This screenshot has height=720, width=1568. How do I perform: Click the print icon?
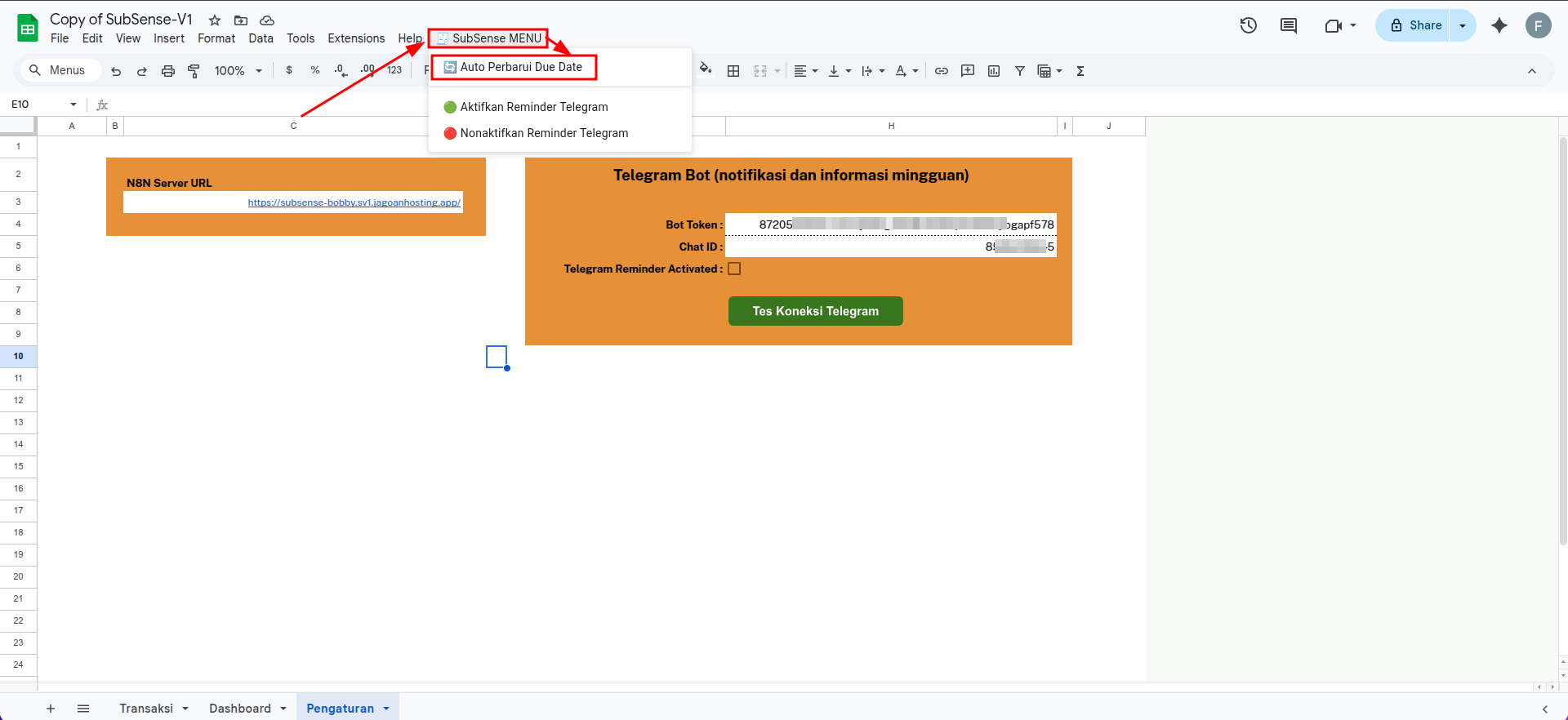[168, 71]
